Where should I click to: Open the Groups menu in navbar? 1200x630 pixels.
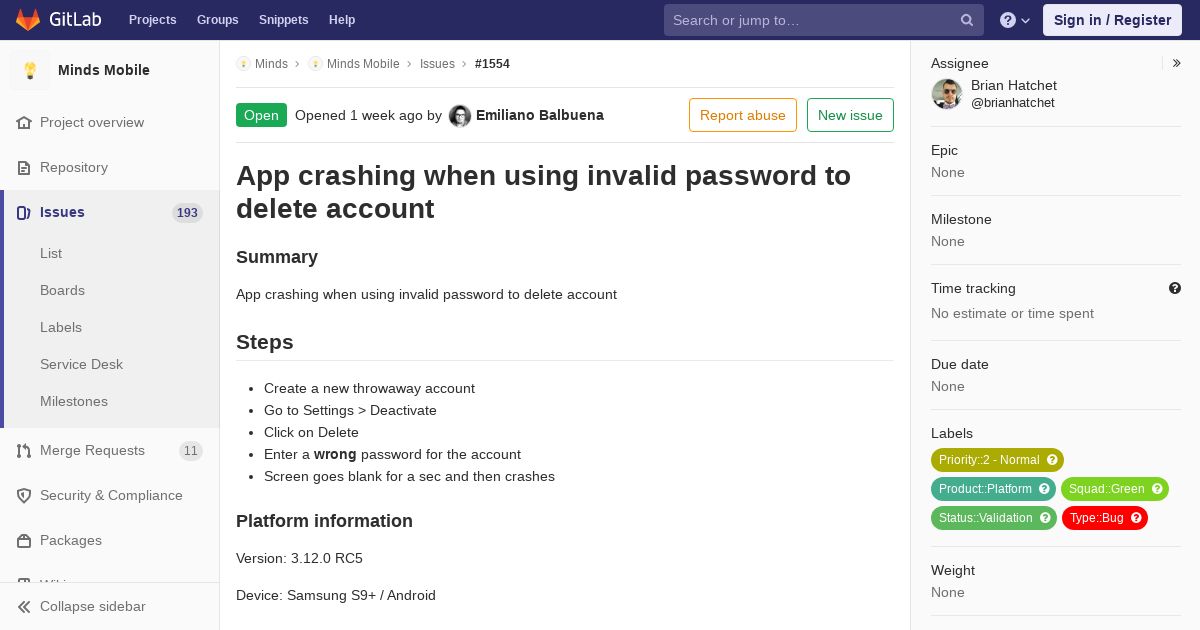coord(217,20)
